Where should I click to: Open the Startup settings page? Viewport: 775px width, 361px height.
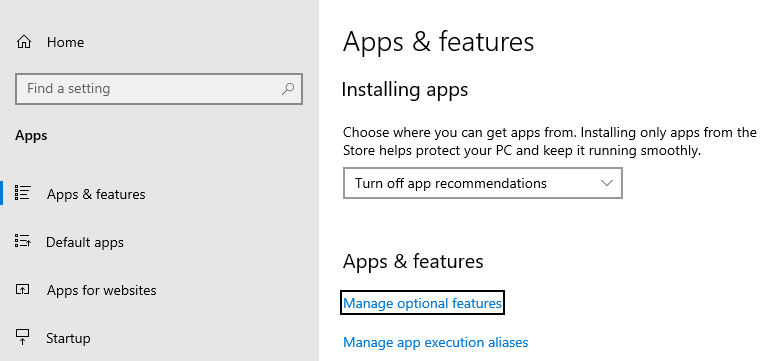[68, 338]
